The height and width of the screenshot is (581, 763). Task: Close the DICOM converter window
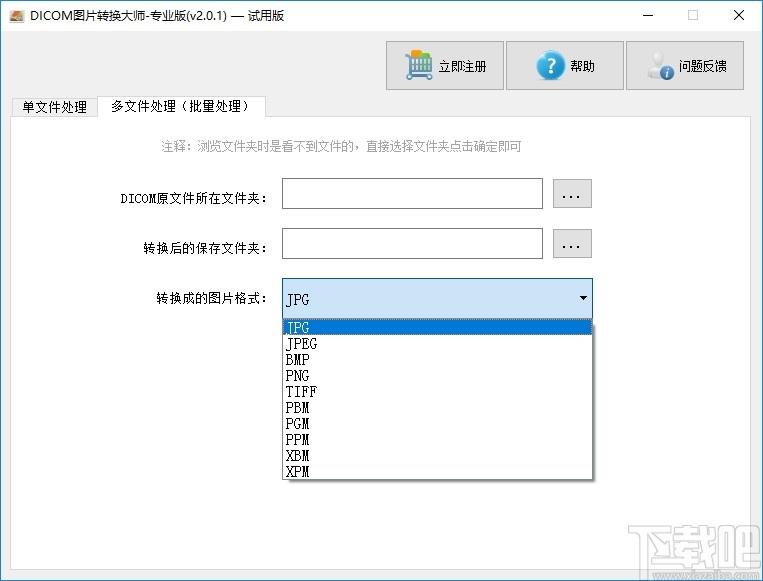point(739,16)
